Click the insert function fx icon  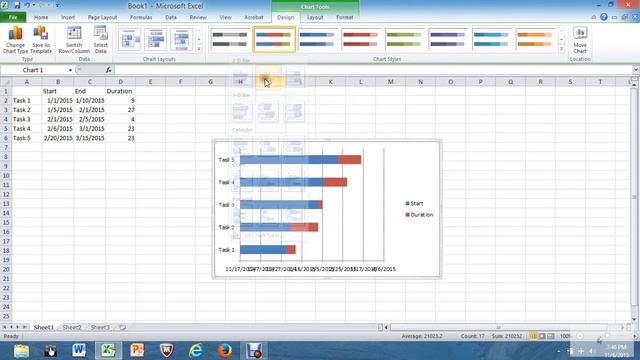[x=108, y=70]
